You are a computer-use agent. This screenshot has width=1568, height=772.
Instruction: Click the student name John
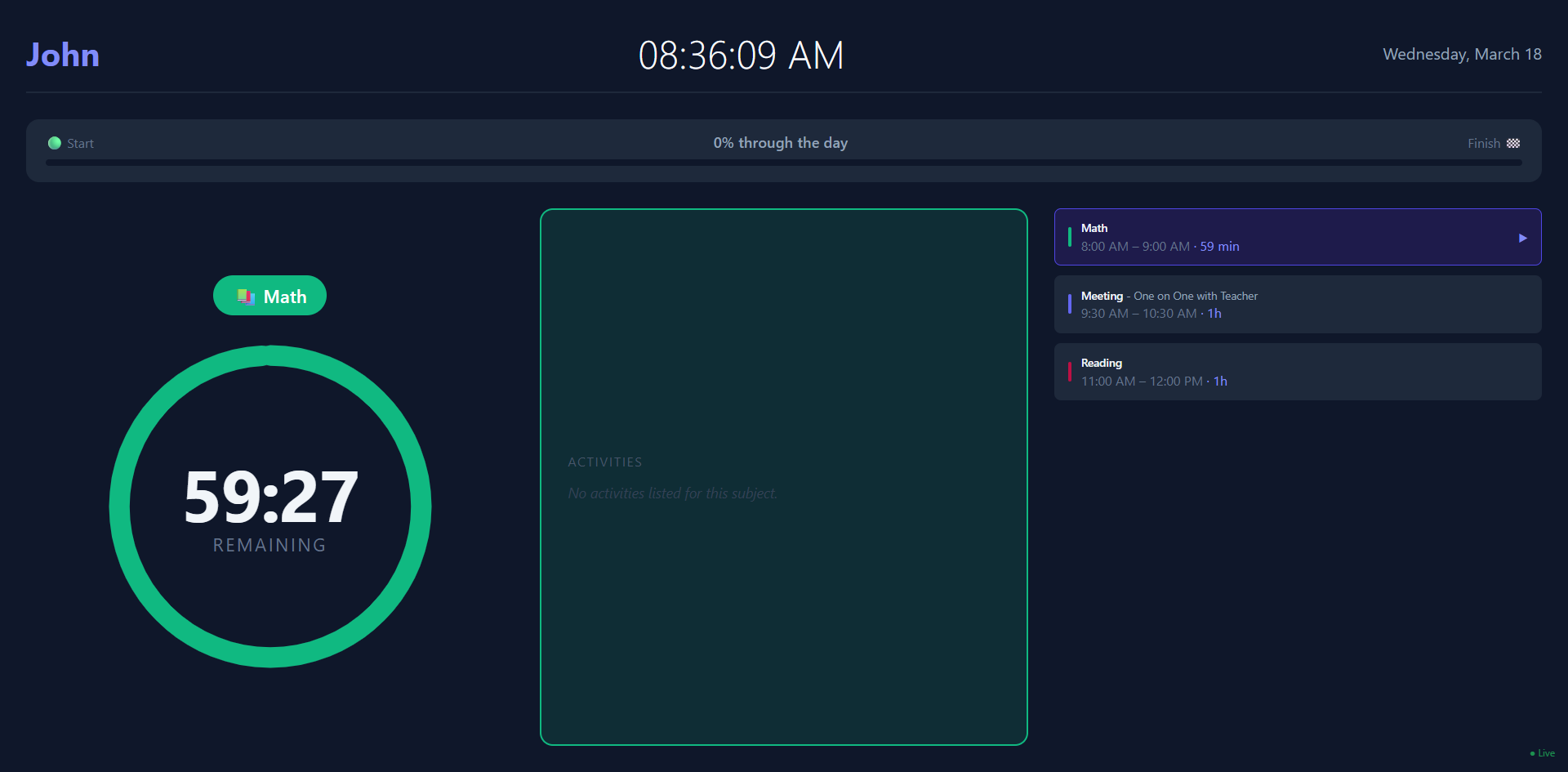pyautogui.click(x=63, y=55)
